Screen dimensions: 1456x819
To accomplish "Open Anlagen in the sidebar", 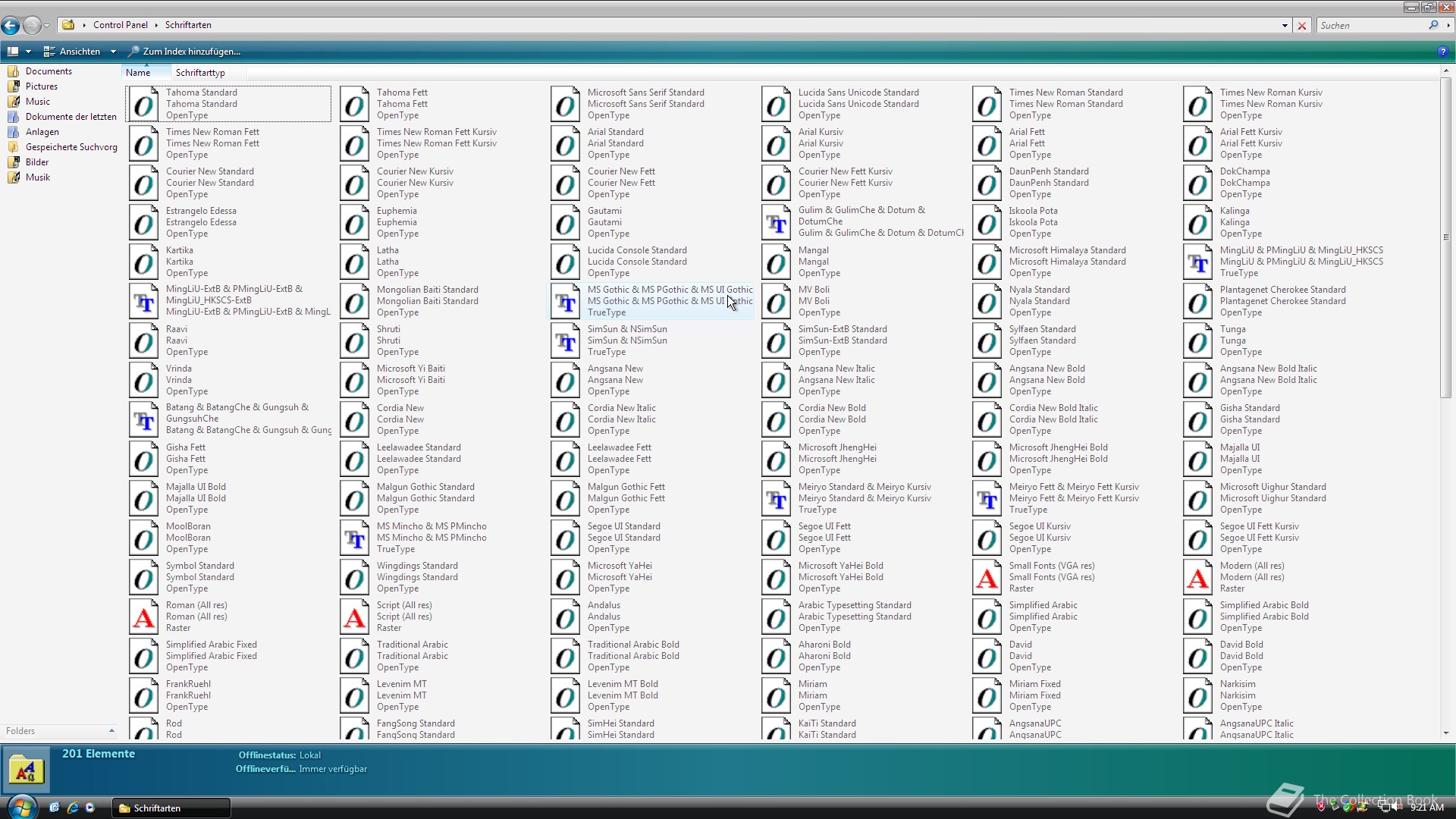I will (42, 132).
